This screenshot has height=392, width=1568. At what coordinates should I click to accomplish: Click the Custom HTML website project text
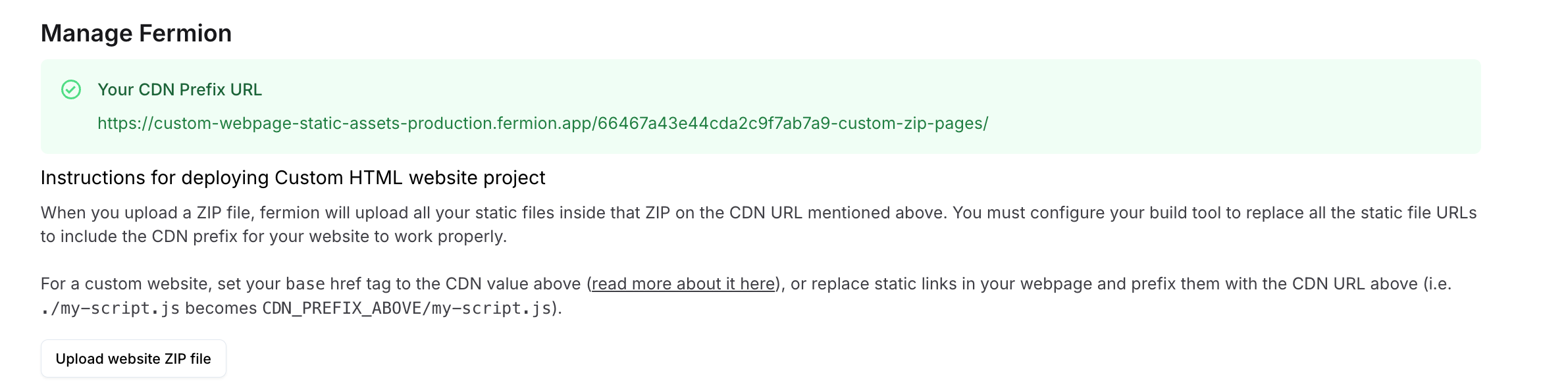(x=411, y=176)
